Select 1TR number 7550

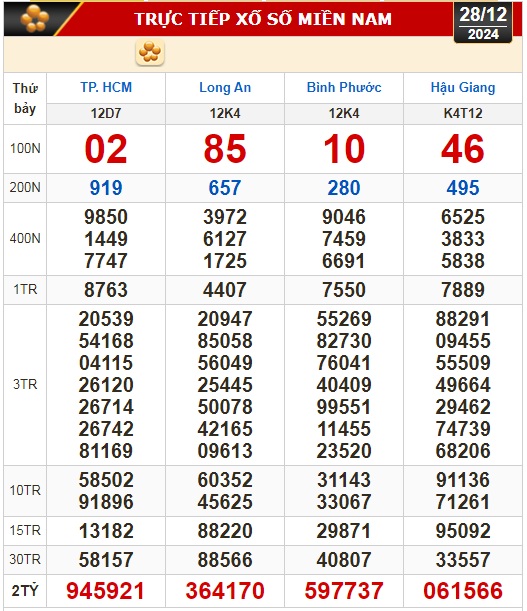click(x=344, y=290)
